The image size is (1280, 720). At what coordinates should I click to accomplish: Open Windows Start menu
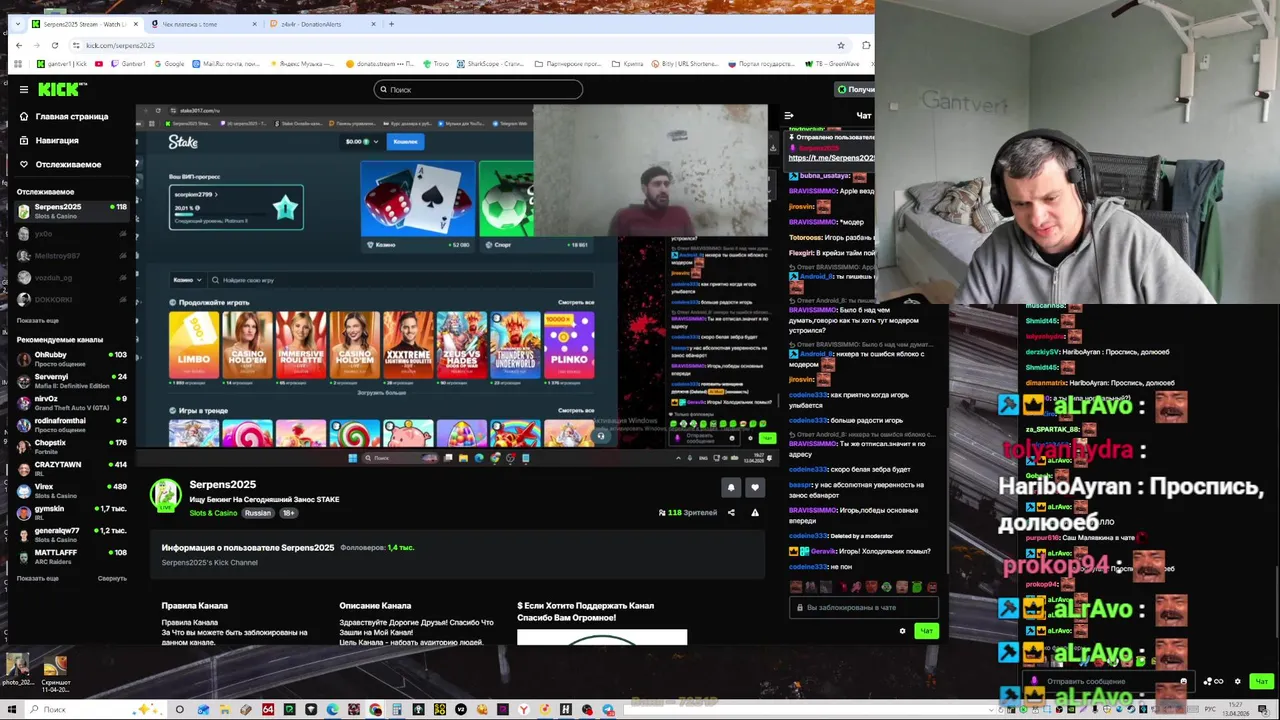tap(12, 710)
